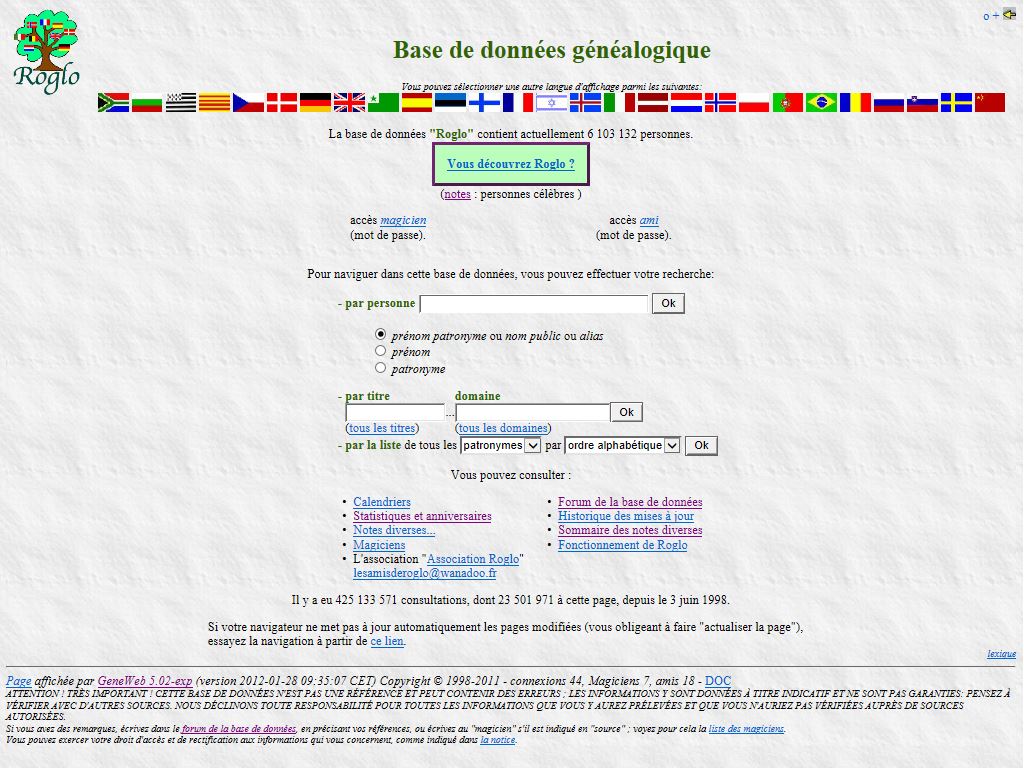Open the 'notes' personnes célèbres link
Screen dimensions: 1024x768
457,194
